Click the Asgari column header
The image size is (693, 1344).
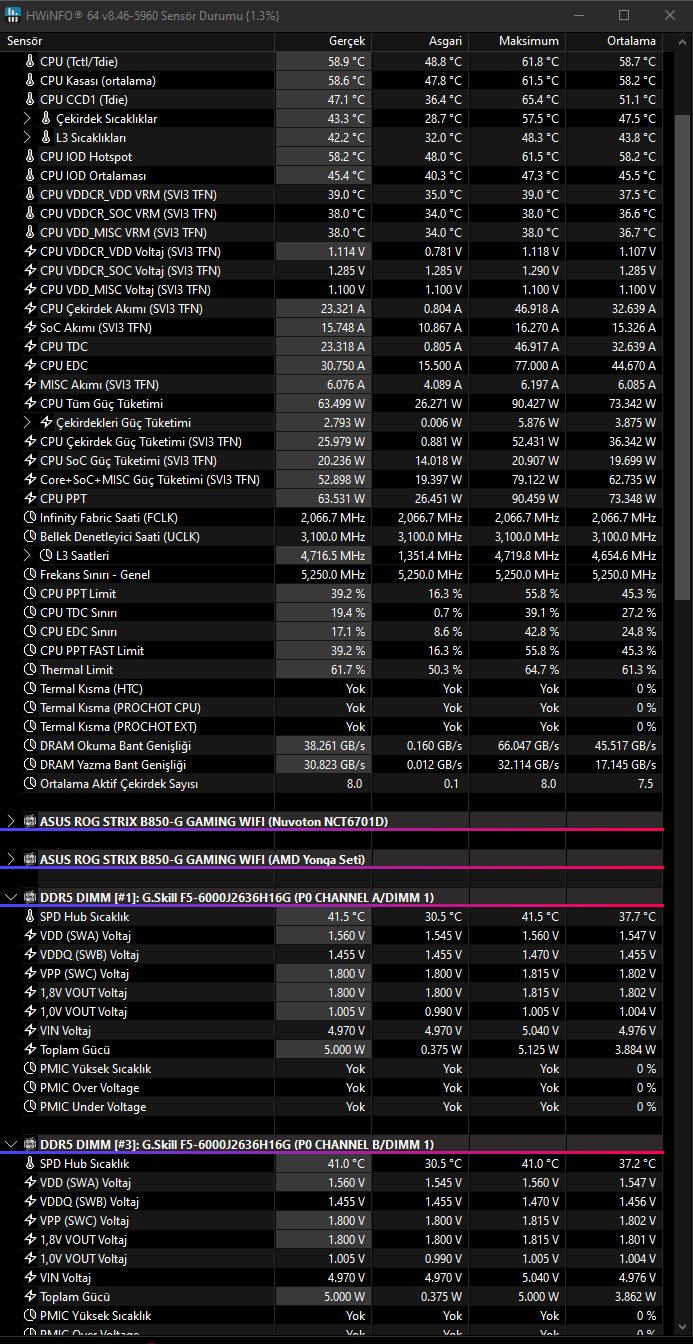[x=420, y=41]
